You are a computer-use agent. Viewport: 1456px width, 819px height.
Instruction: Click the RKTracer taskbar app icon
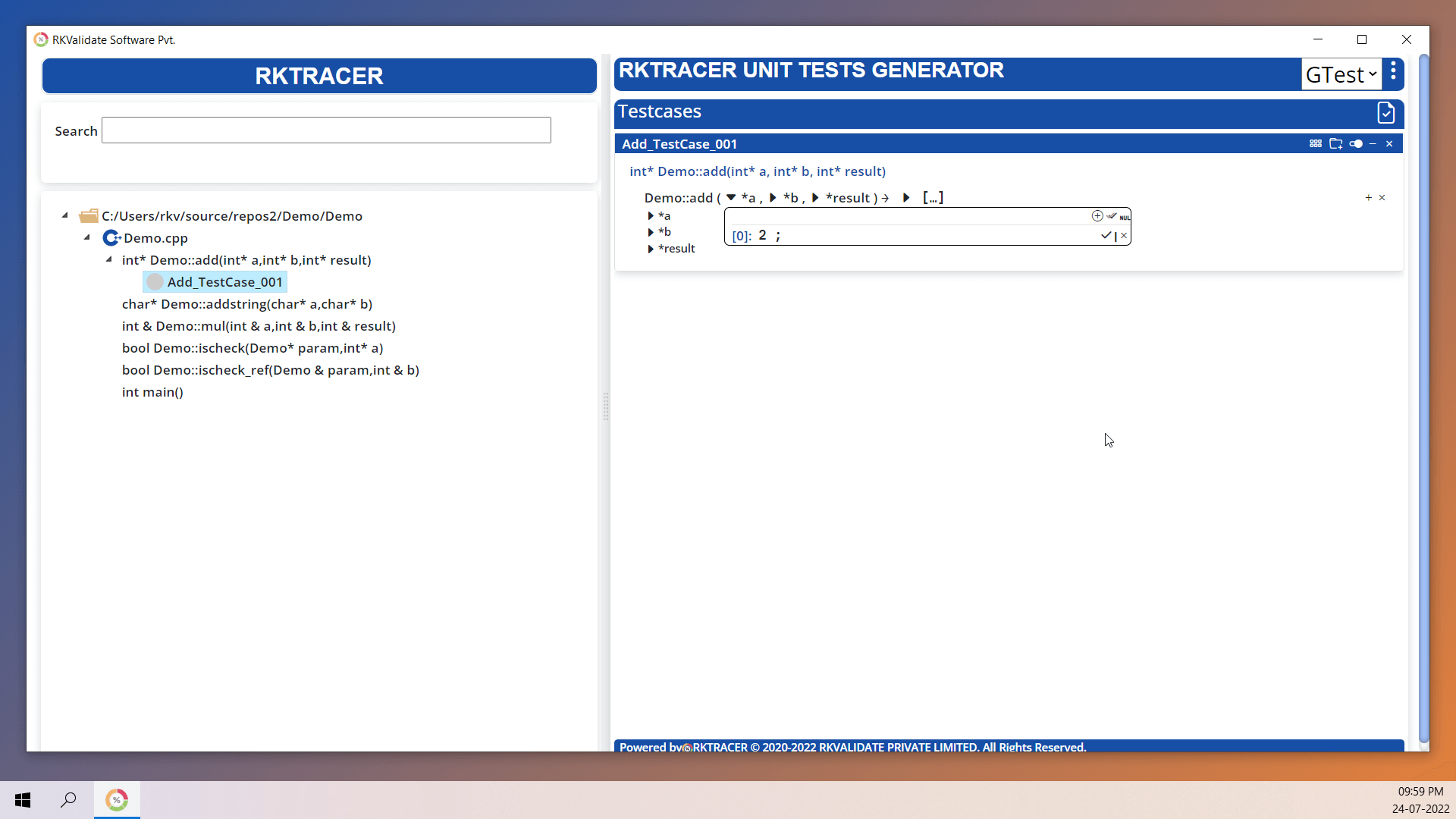tap(117, 800)
